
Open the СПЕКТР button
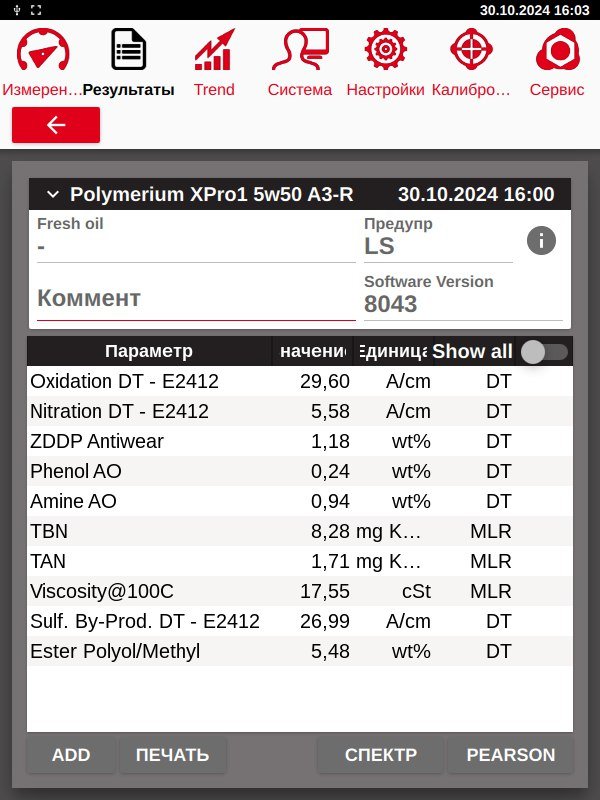[x=381, y=755]
